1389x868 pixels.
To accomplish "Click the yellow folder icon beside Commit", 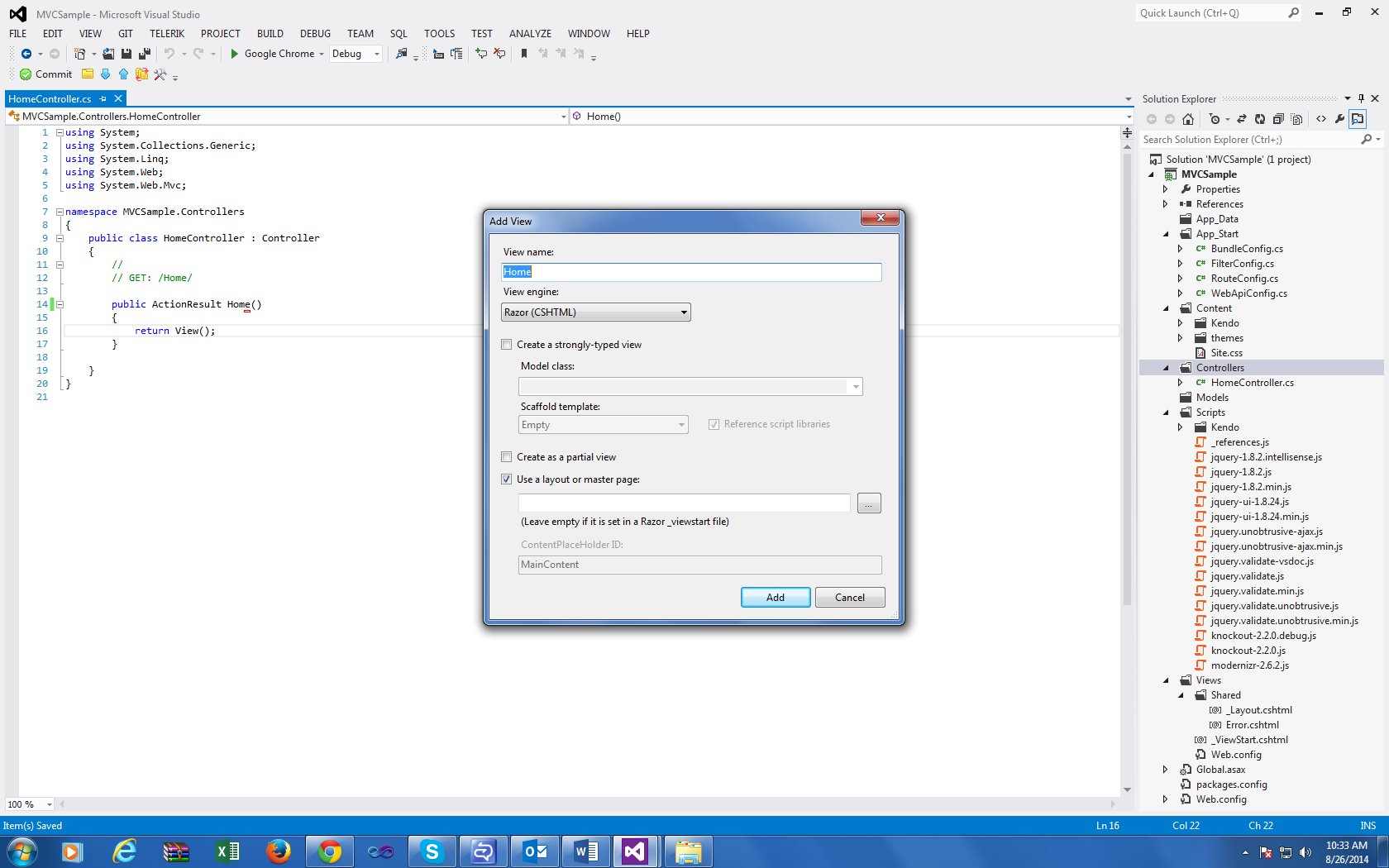I will coord(88,74).
